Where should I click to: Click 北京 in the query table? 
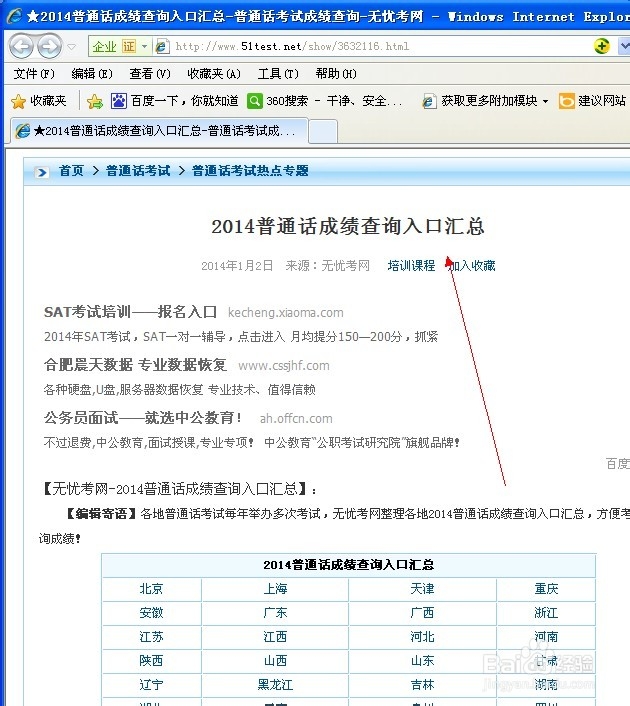coord(151,588)
